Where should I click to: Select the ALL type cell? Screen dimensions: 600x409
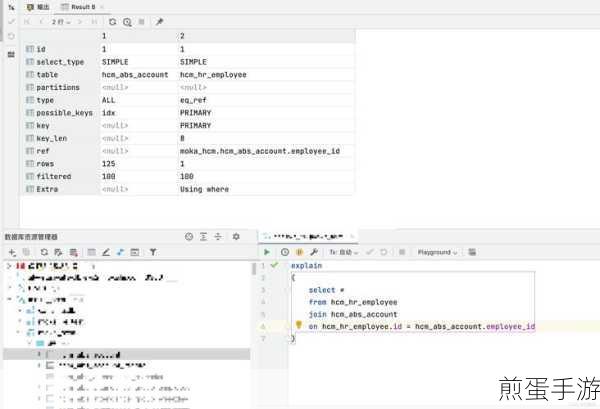click(138, 100)
